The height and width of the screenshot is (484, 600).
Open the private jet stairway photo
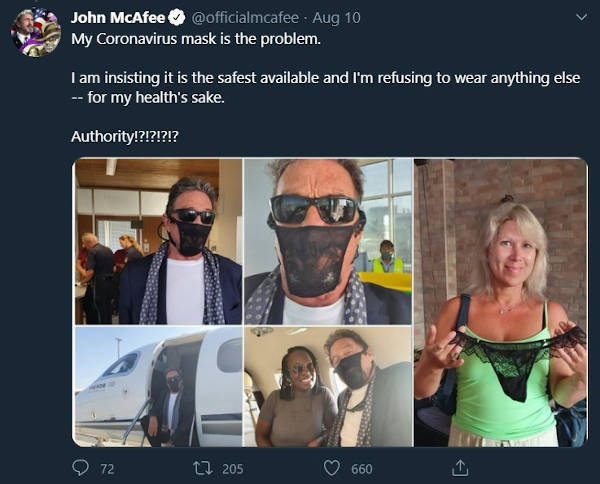[x=157, y=386]
